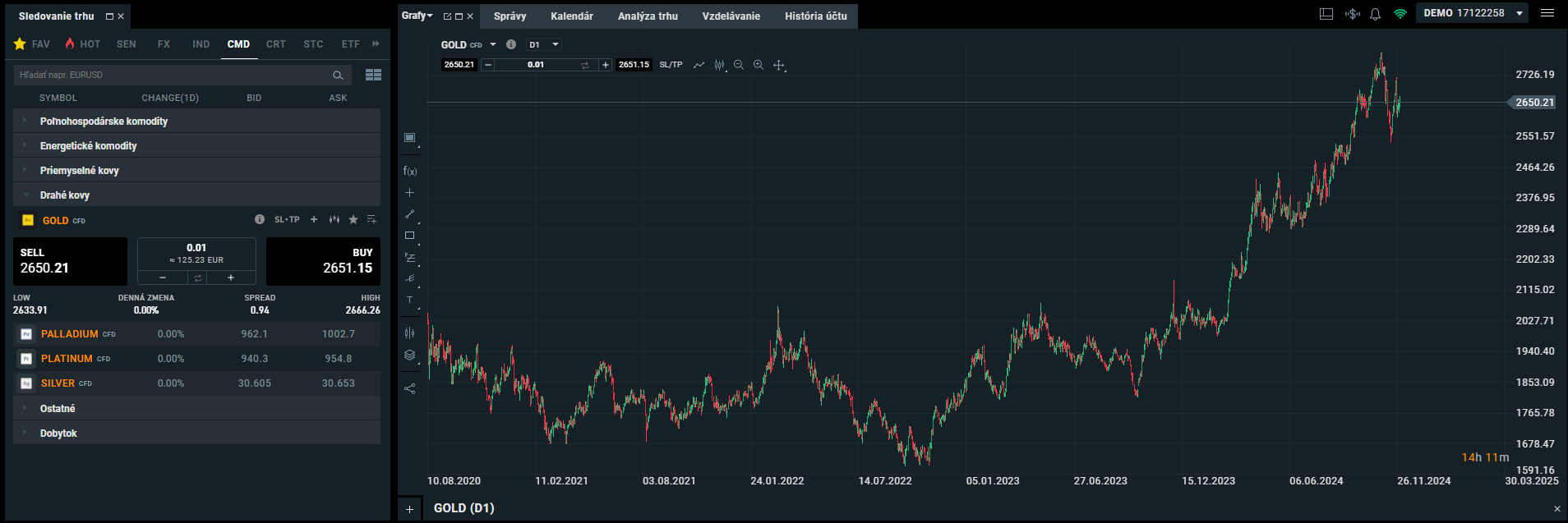Select the trend line drawing tool
1568x523 pixels.
(x=410, y=214)
